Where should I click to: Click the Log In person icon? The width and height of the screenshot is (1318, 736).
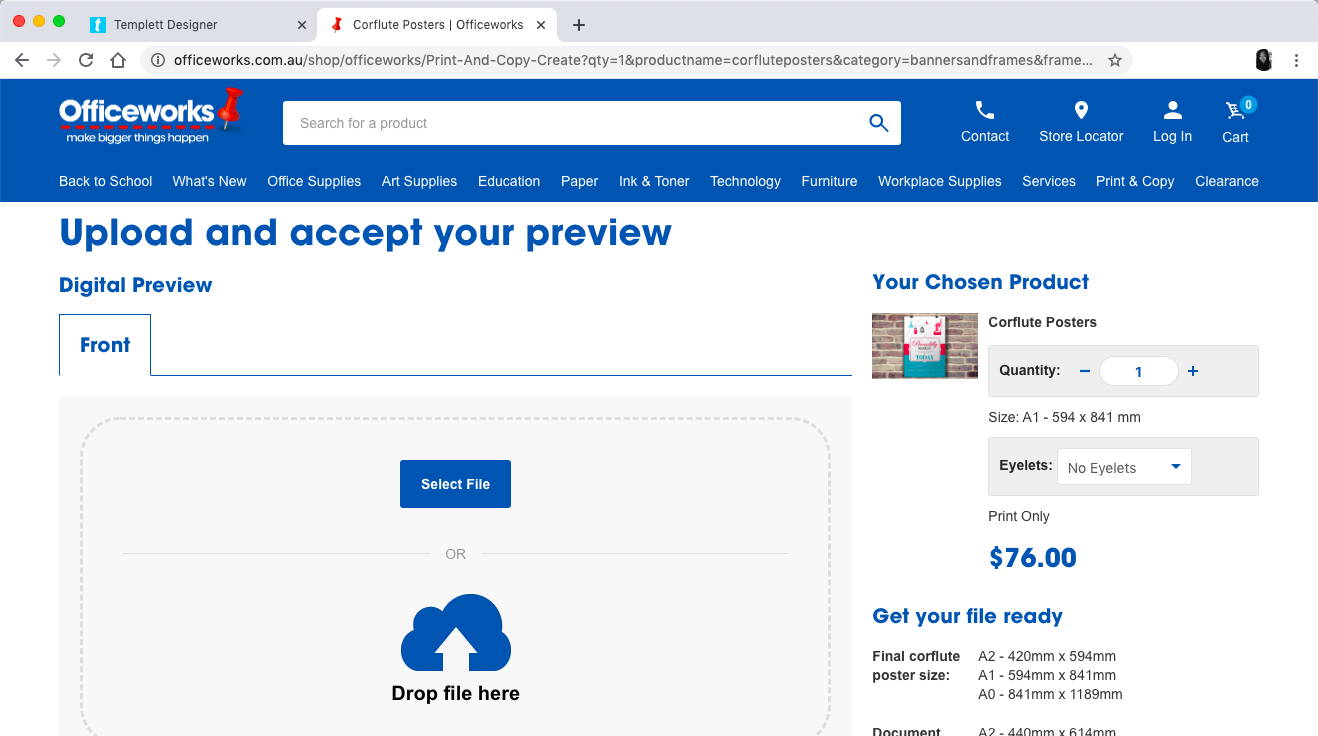(1172, 110)
